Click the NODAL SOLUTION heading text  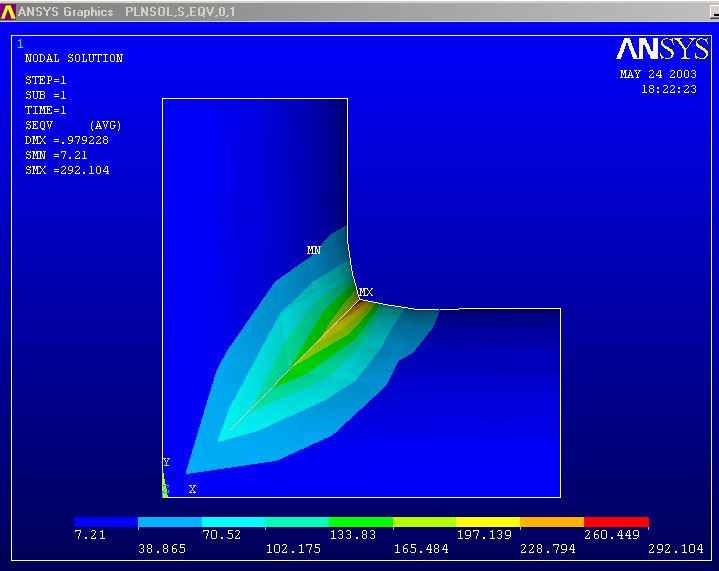point(73,58)
